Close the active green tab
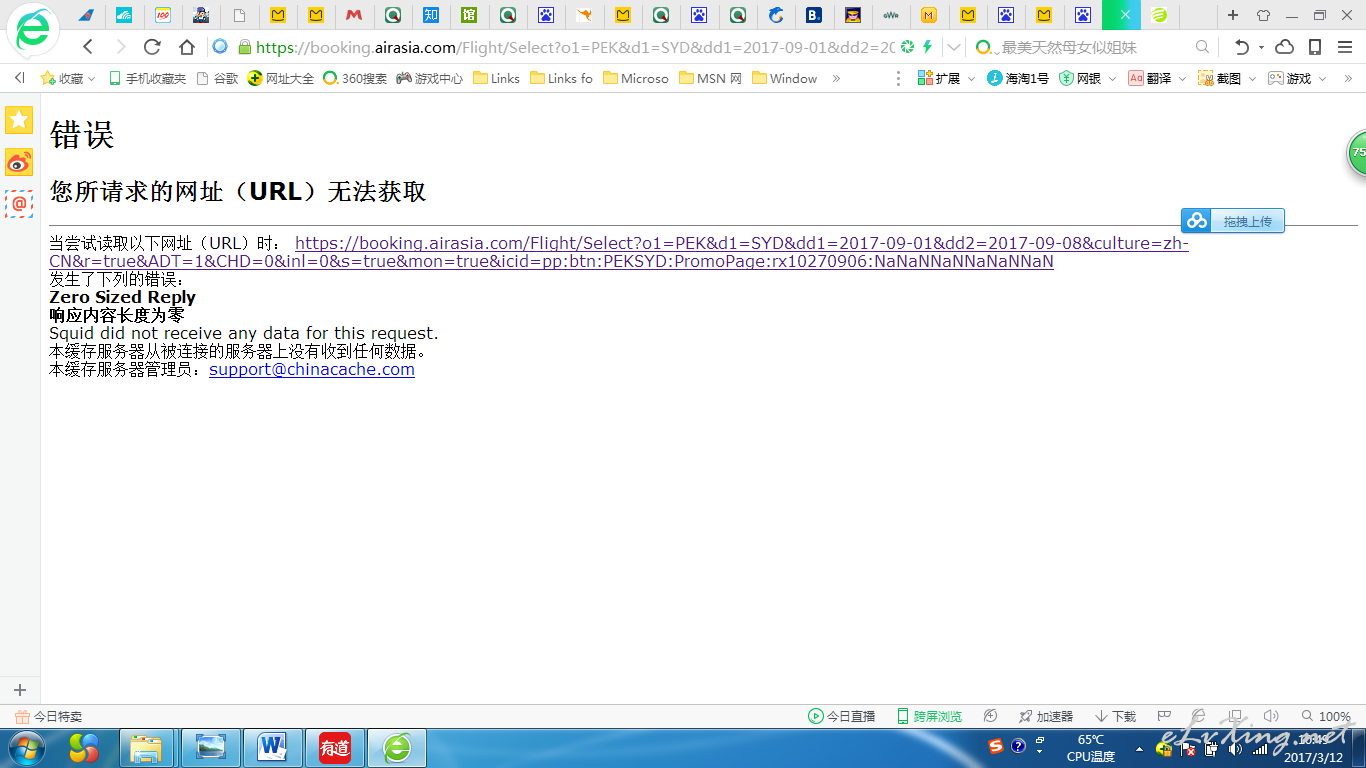Image resolution: width=1366 pixels, height=768 pixels. pyautogui.click(x=1125, y=15)
